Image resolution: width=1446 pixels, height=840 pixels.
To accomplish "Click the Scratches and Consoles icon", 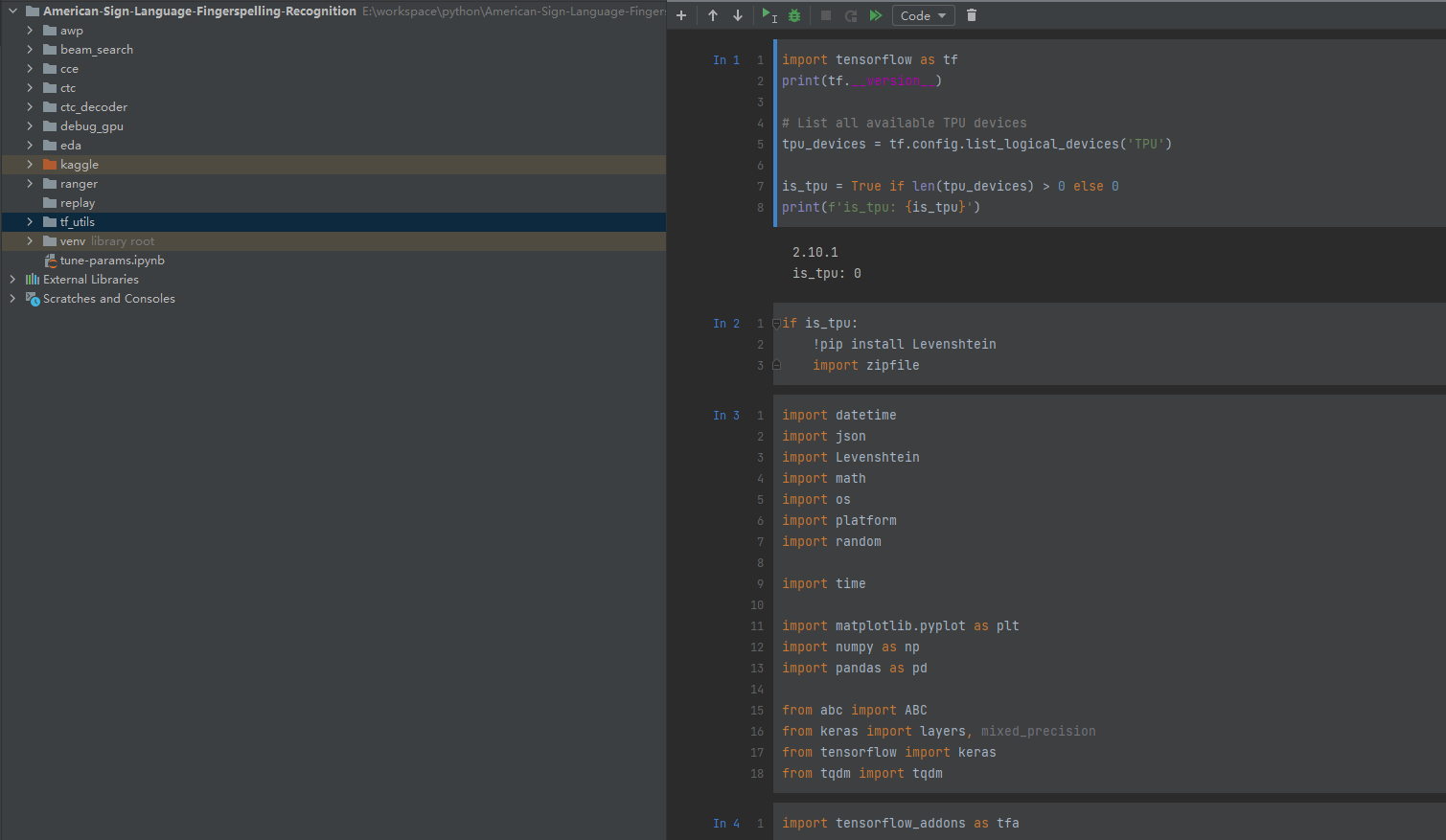I will 33,299.
